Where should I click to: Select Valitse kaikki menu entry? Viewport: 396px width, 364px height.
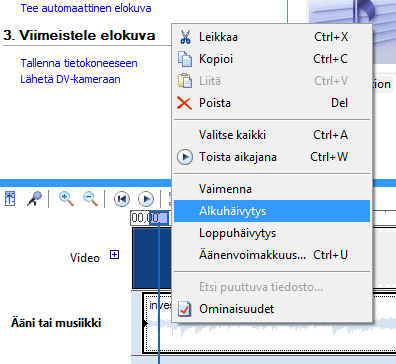[272, 135]
